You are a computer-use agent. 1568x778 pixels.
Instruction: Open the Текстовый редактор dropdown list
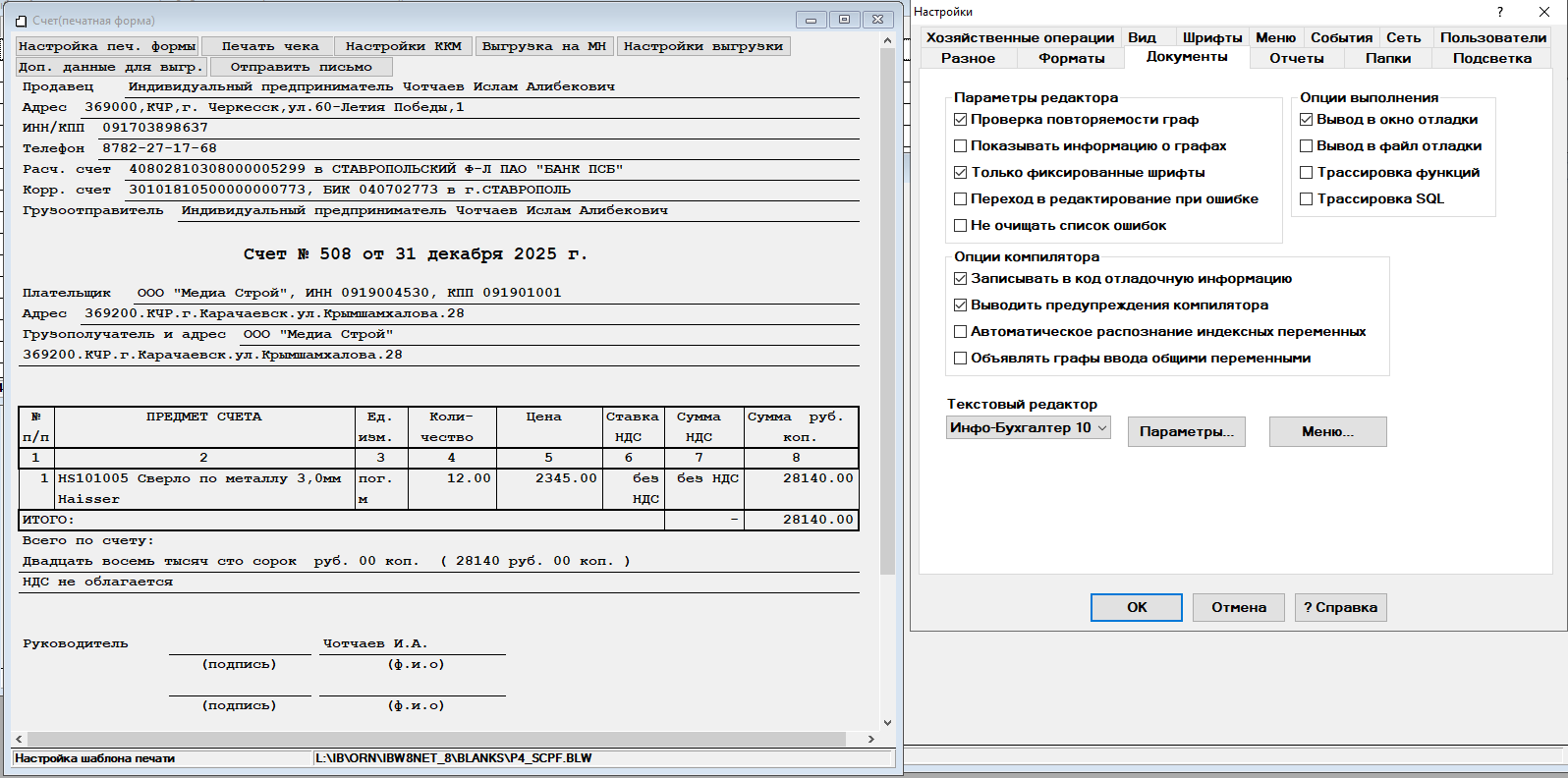coord(1102,428)
